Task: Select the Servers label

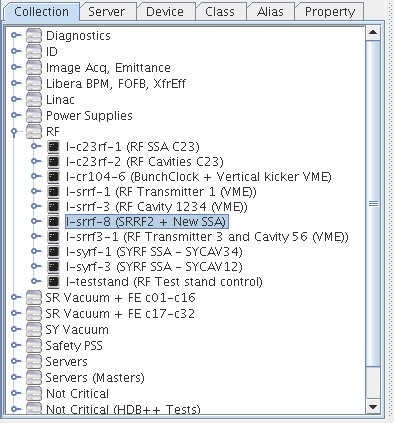Action: 66,362
